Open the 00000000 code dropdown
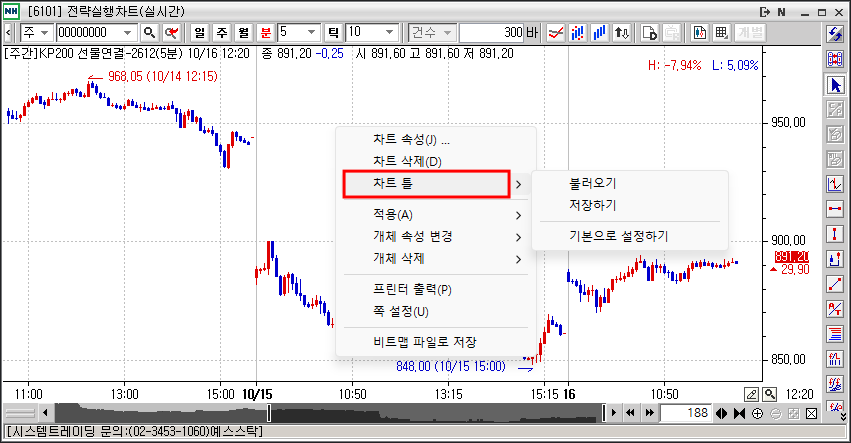 click(x=128, y=33)
